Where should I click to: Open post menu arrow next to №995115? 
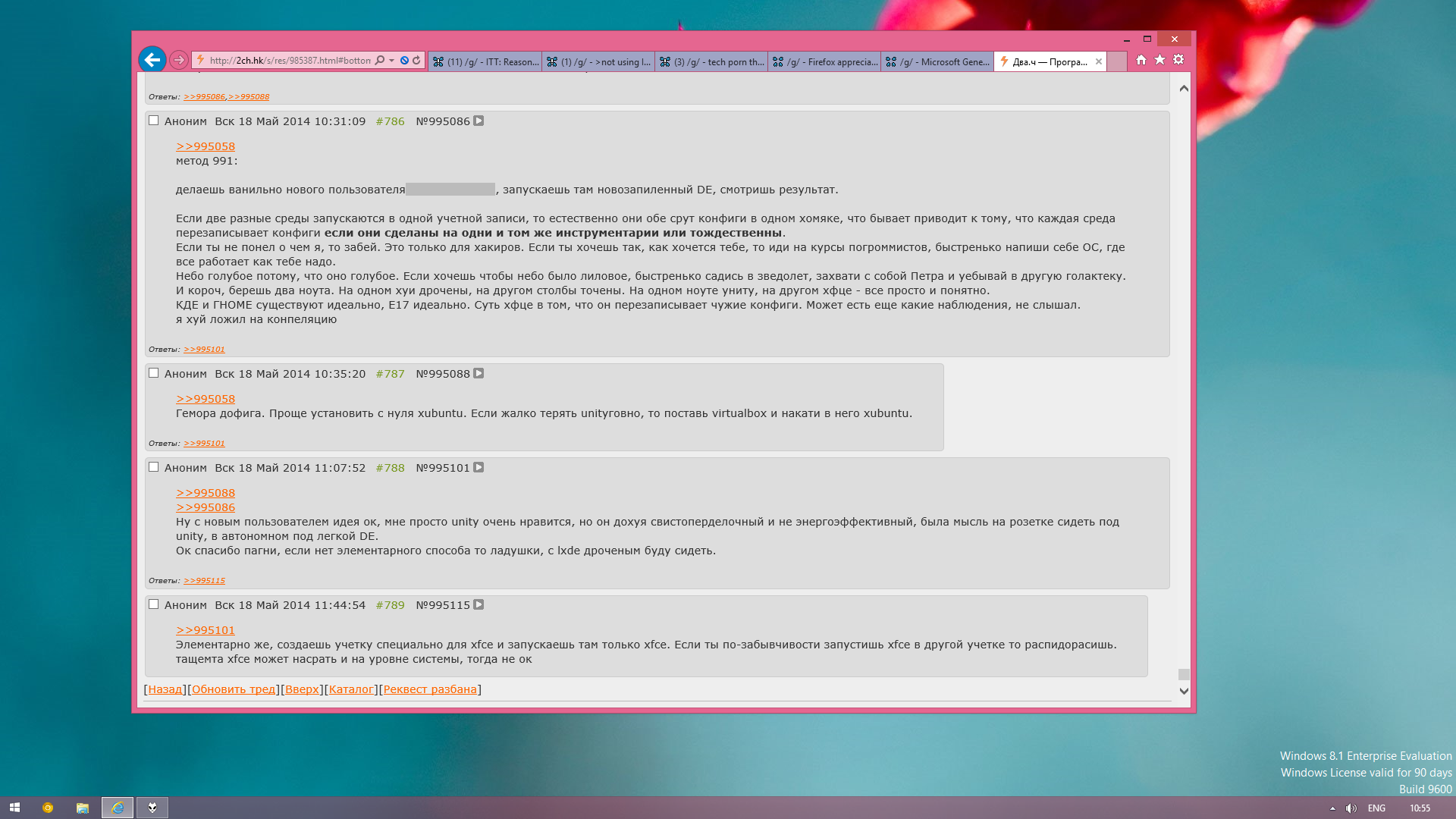tap(479, 604)
